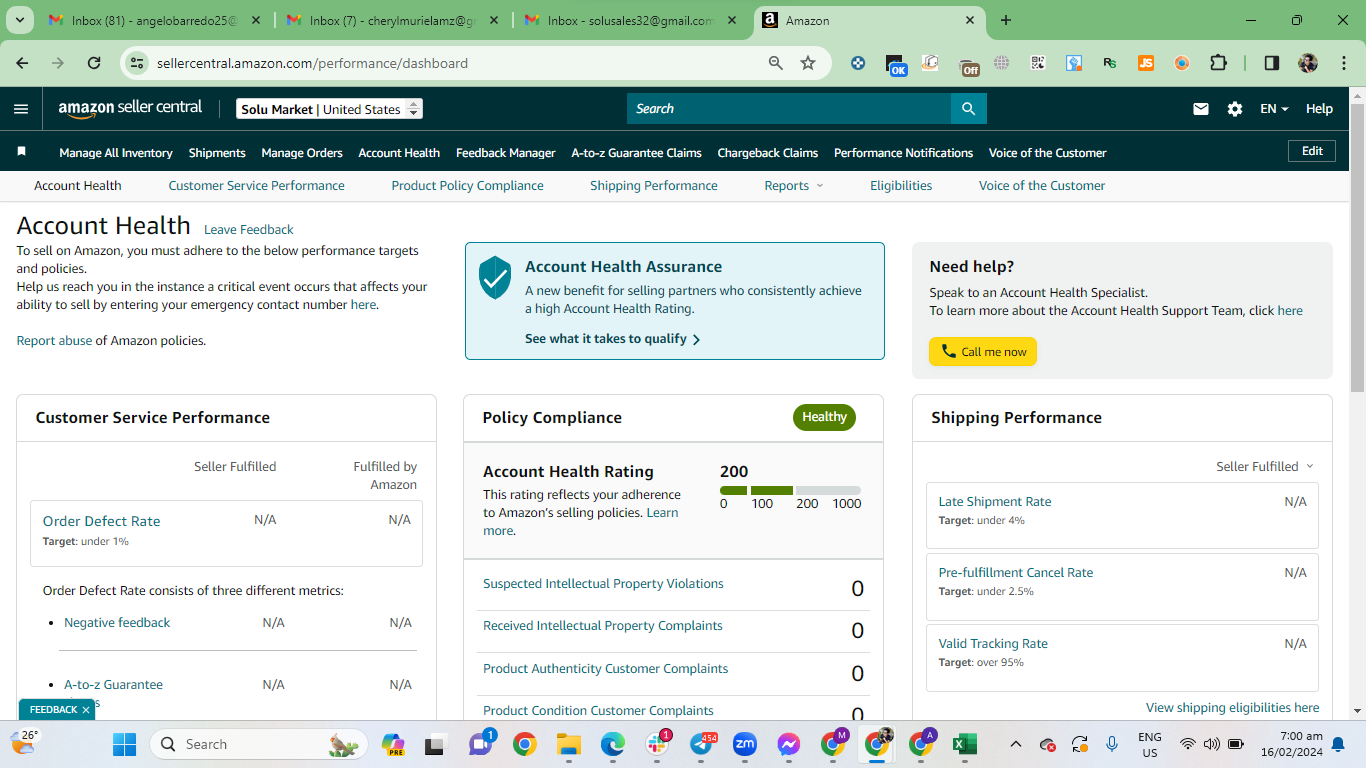Click the bookmark flag icon in navigation bar
Viewport: 1366px width, 768px height.
click(22, 152)
